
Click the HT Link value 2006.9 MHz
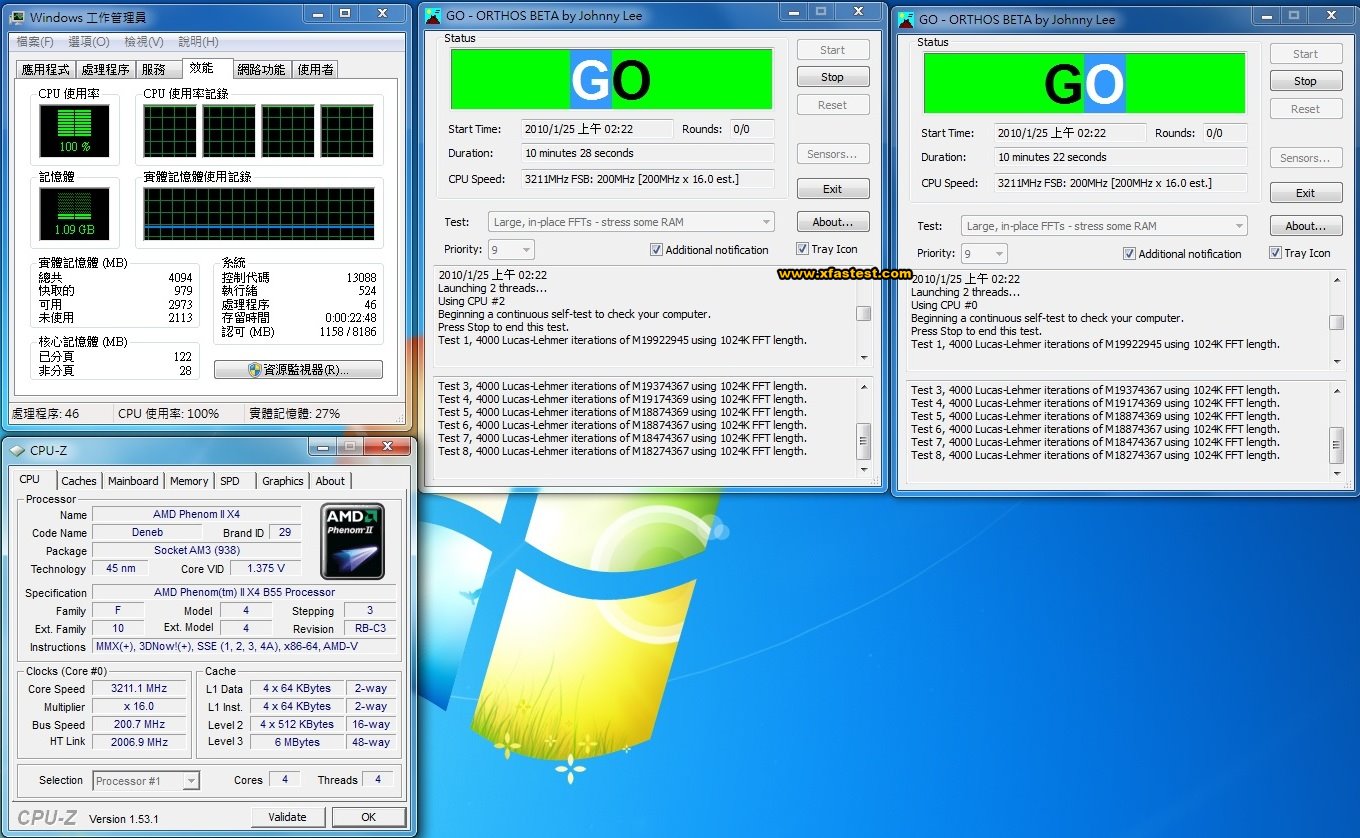pyautogui.click(x=139, y=742)
